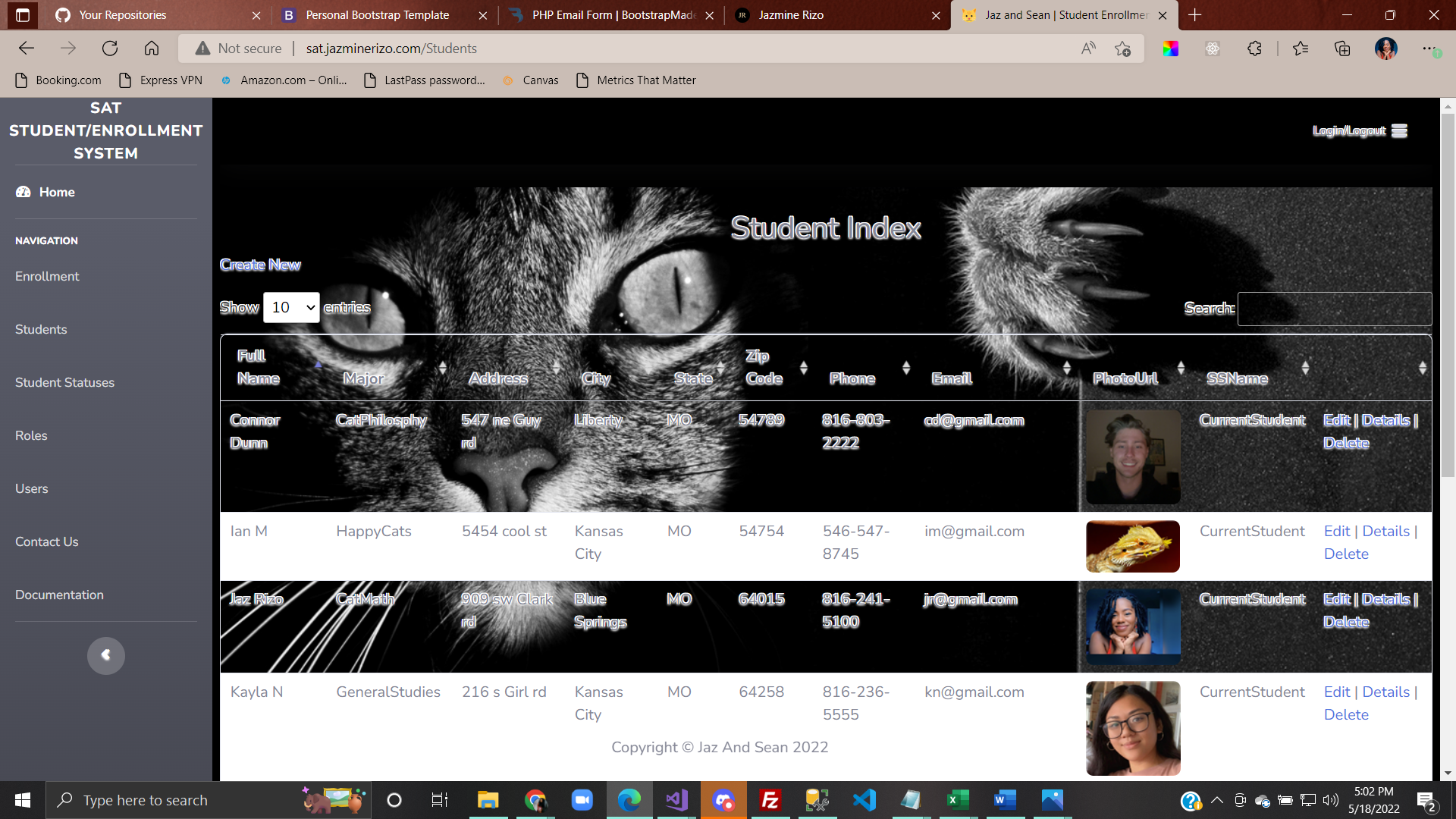Click the browser refresh icon
1456x819 pixels.
coord(110,49)
